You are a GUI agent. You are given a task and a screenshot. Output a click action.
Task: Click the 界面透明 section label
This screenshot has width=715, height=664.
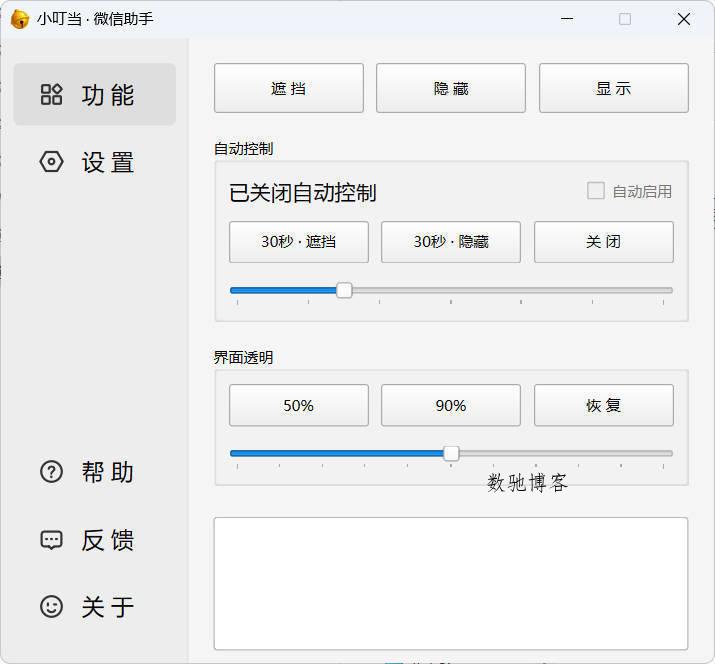click(244, 358)
